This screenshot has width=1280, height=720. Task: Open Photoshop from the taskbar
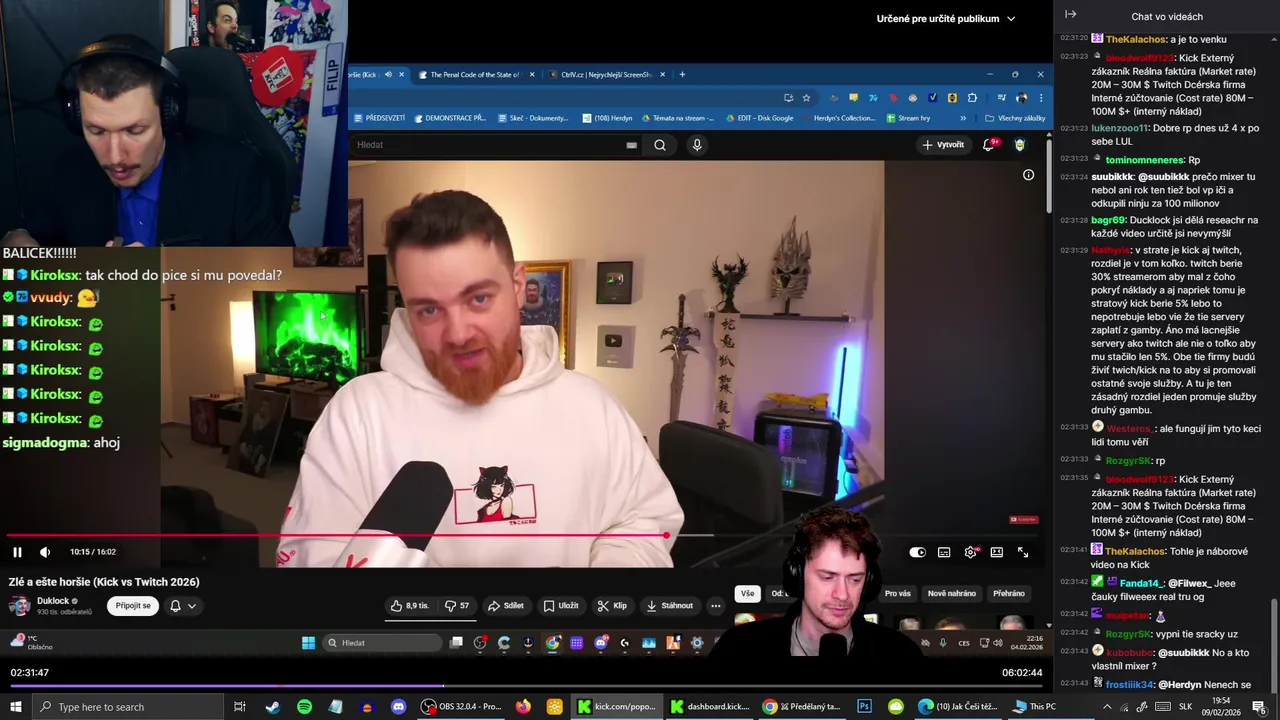[864, 707]
